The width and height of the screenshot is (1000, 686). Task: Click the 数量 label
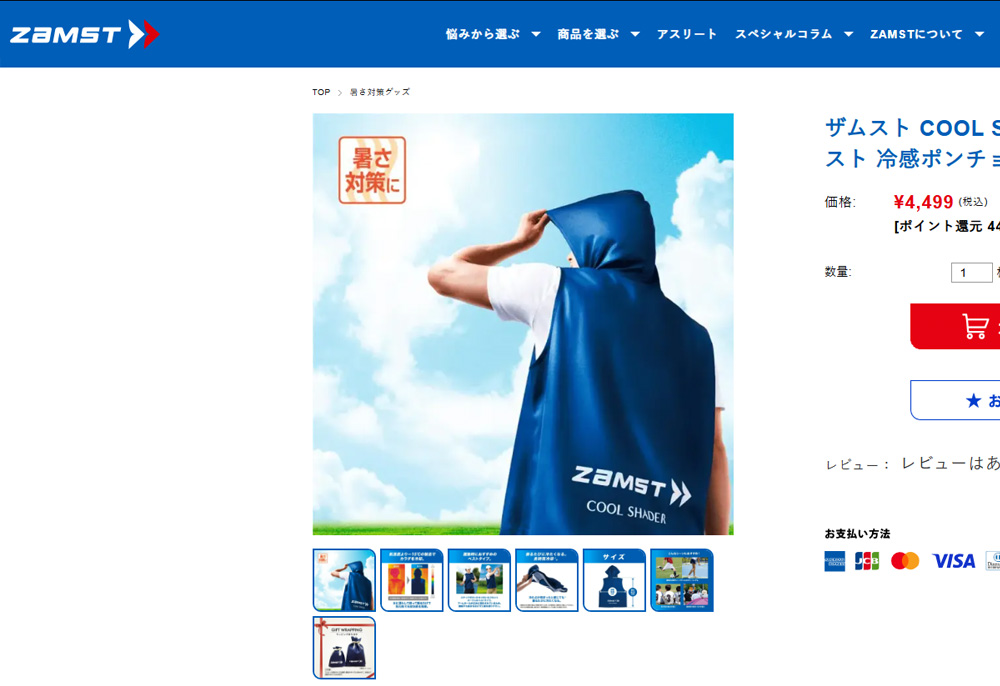(x=838, y=272)
